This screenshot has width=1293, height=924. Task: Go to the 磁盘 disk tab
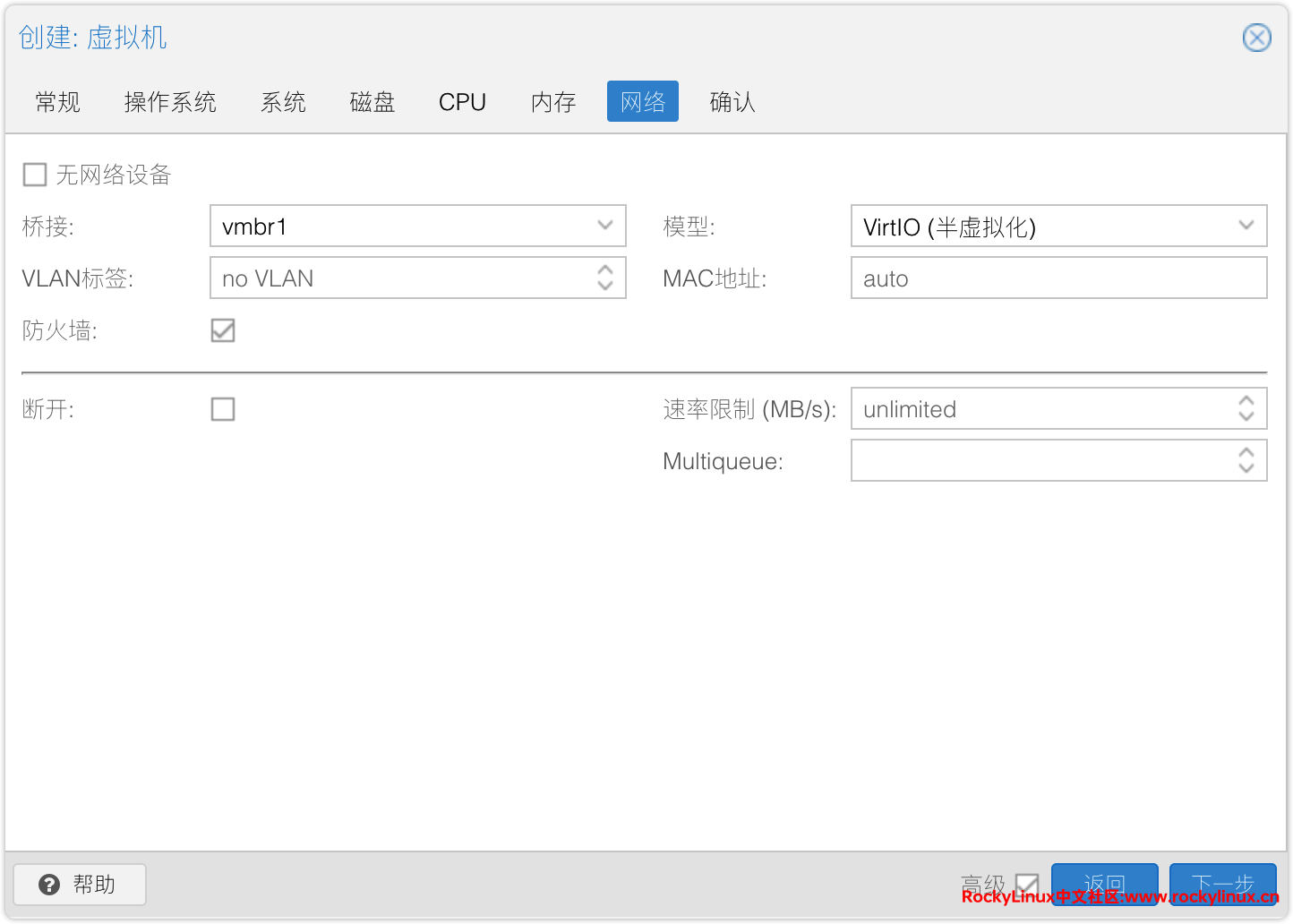pos(372,102)
